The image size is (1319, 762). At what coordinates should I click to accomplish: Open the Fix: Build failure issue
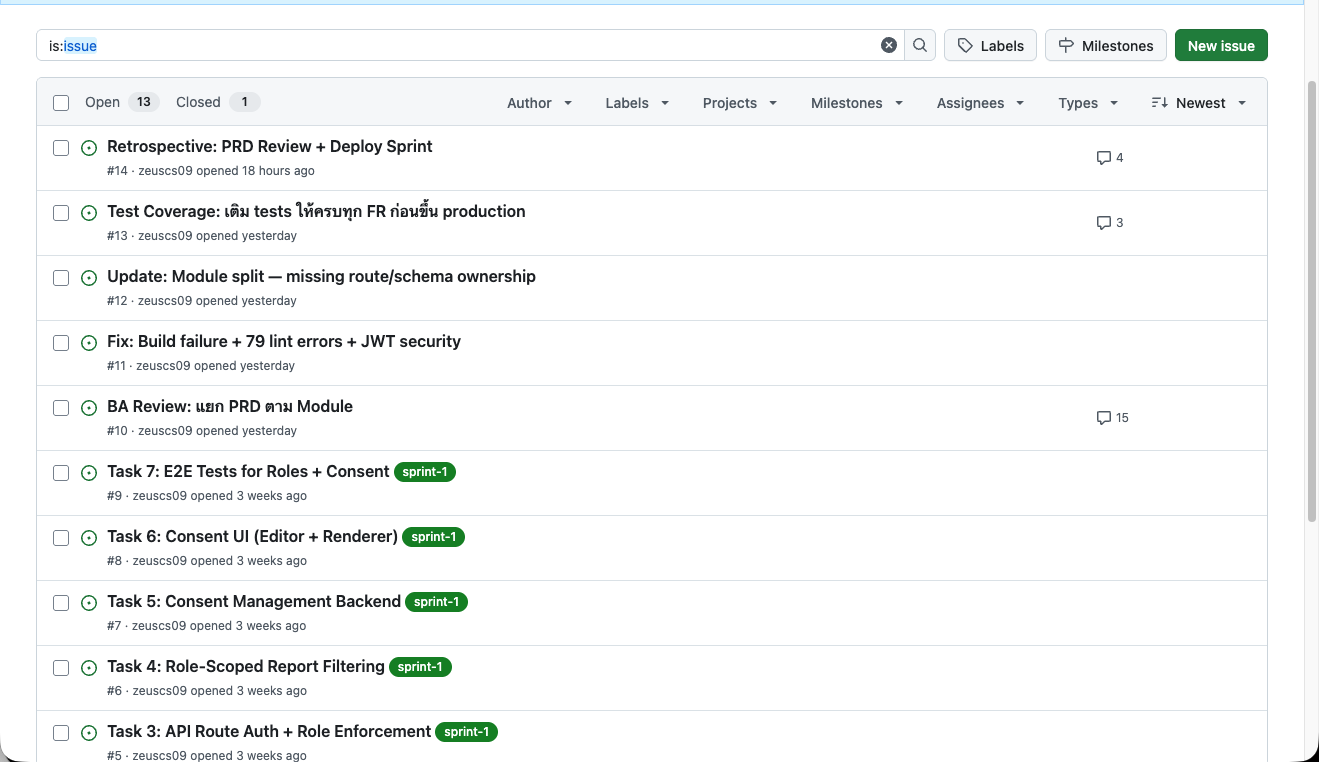(x=283, y=341)
